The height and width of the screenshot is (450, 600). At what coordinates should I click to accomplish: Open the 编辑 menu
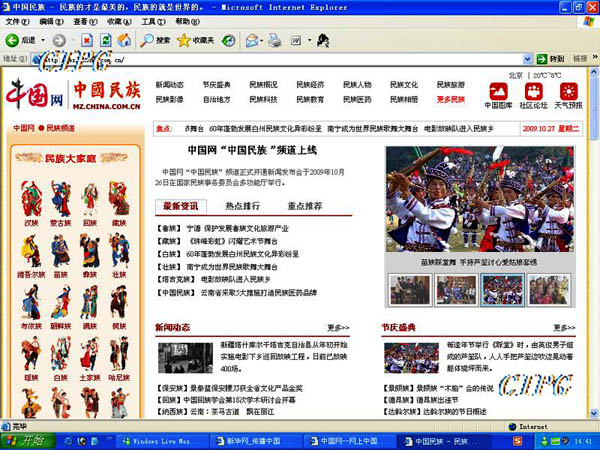(51, 22)
